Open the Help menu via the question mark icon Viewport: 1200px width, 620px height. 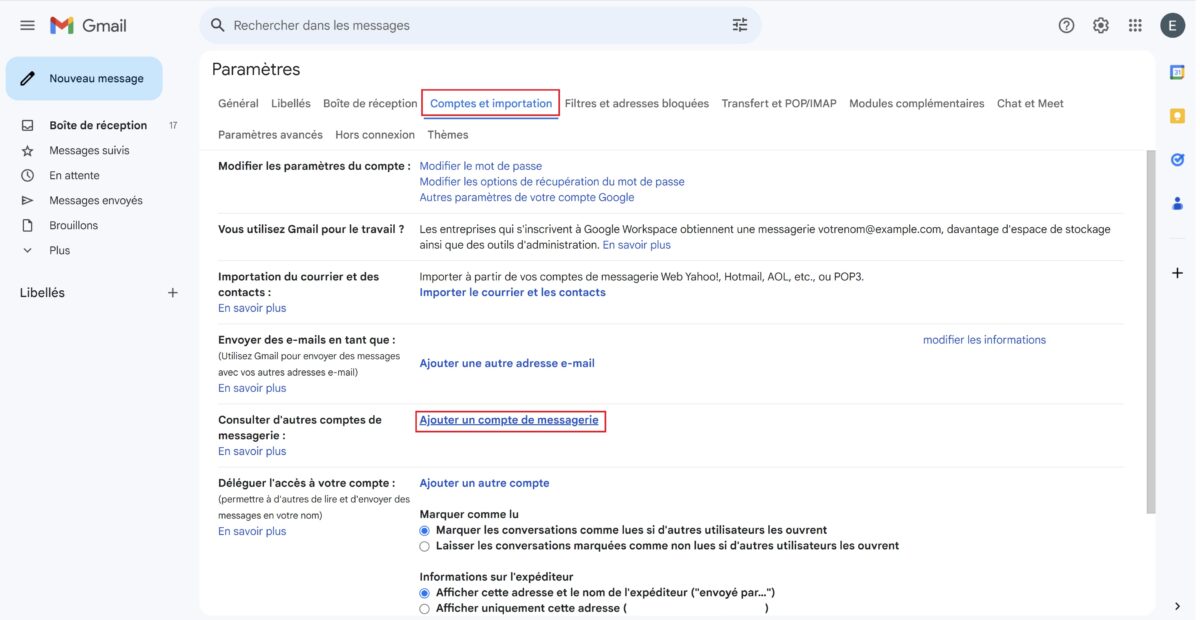1066,25
